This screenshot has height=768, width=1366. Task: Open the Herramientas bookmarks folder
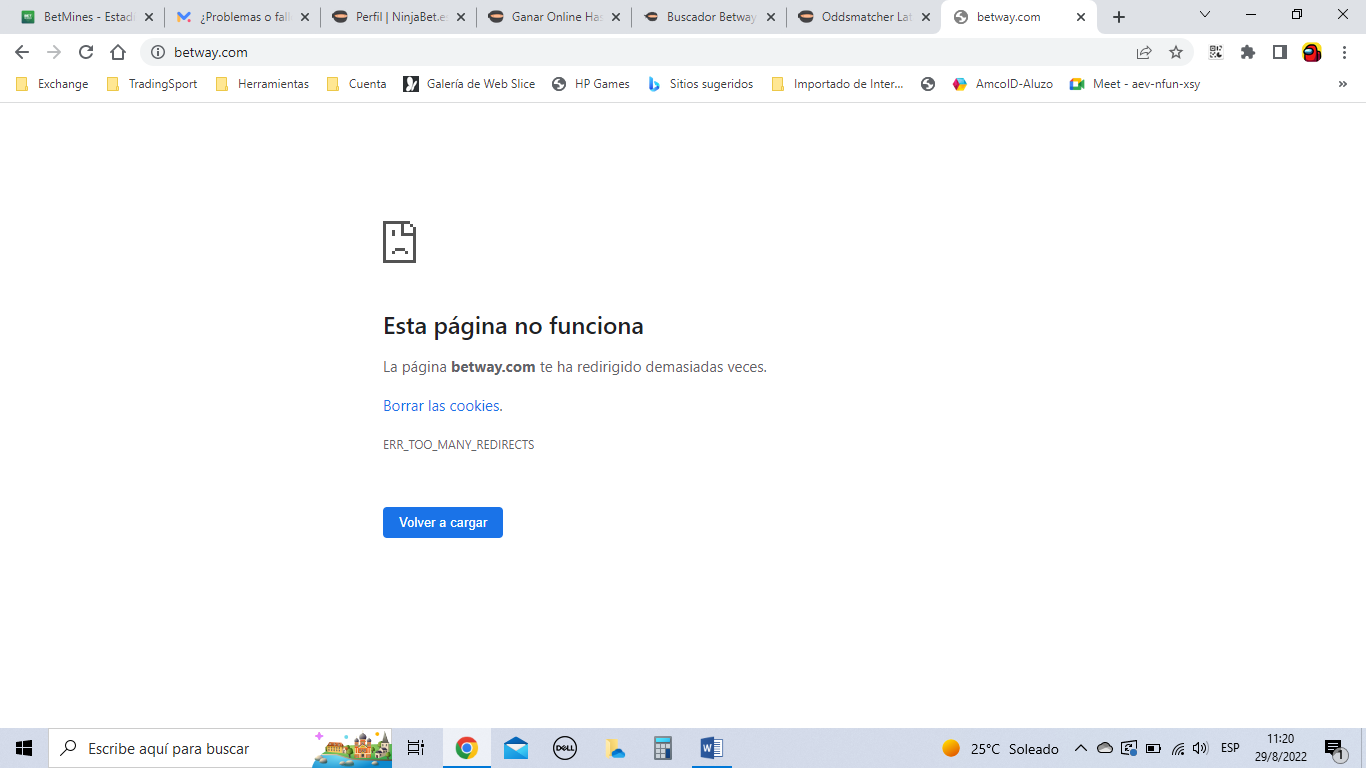pos(262,84)
